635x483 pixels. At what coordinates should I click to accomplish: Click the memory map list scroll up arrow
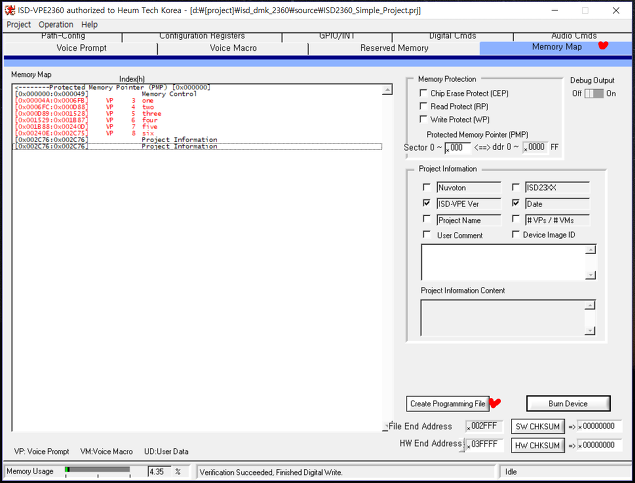387,89
